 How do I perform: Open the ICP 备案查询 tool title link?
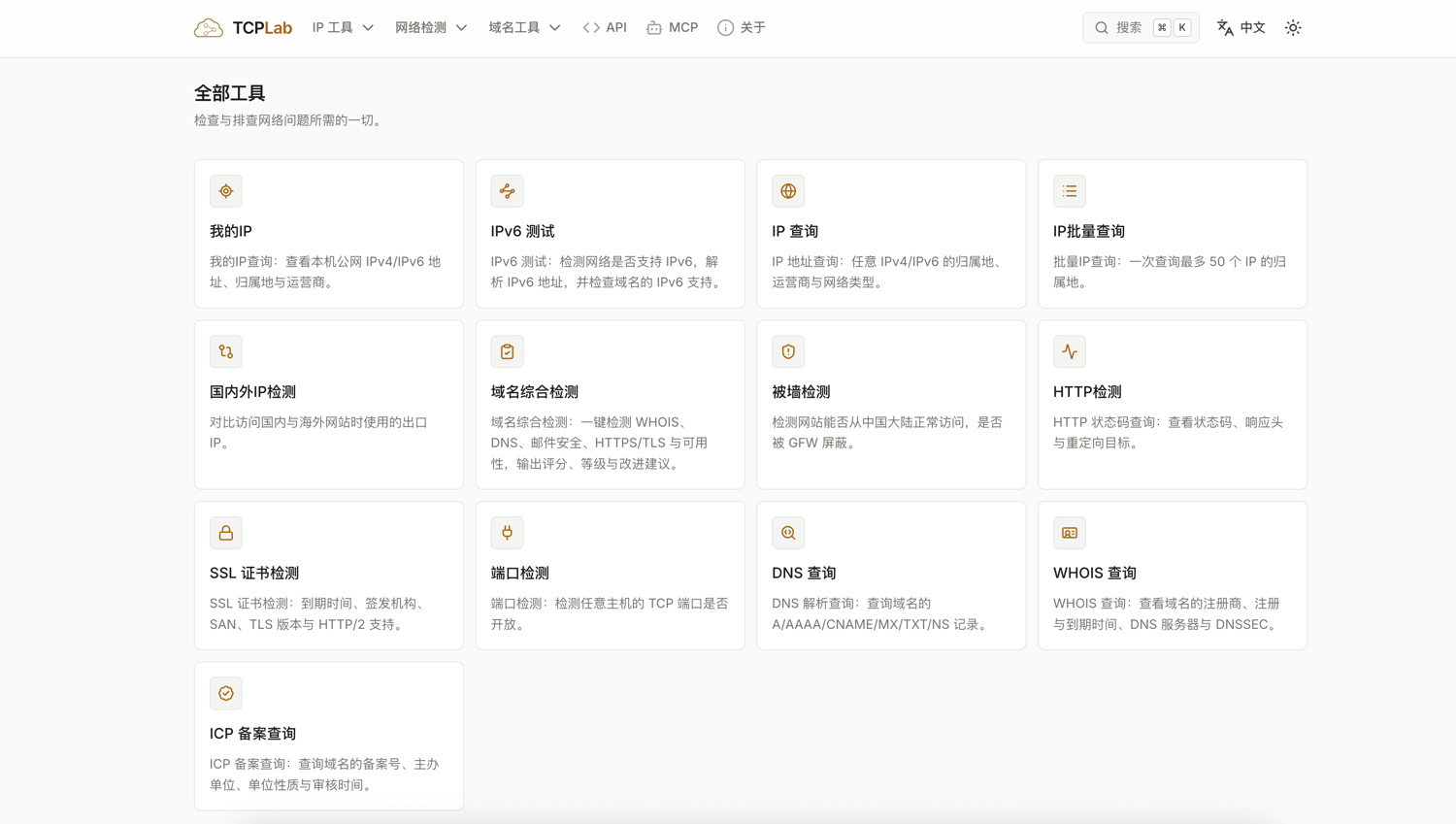coord(252,734)
